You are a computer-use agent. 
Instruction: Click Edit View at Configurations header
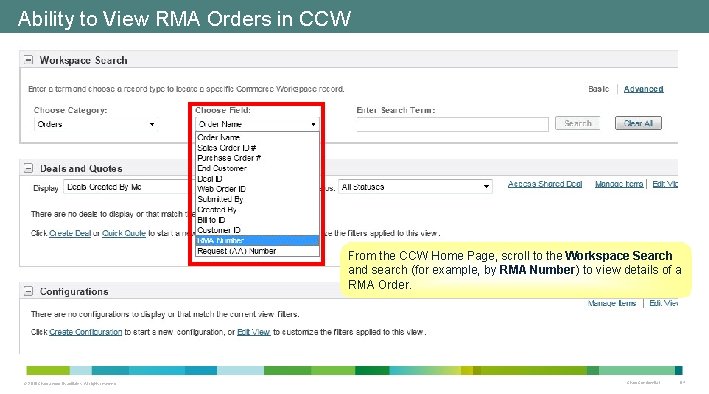663,303
